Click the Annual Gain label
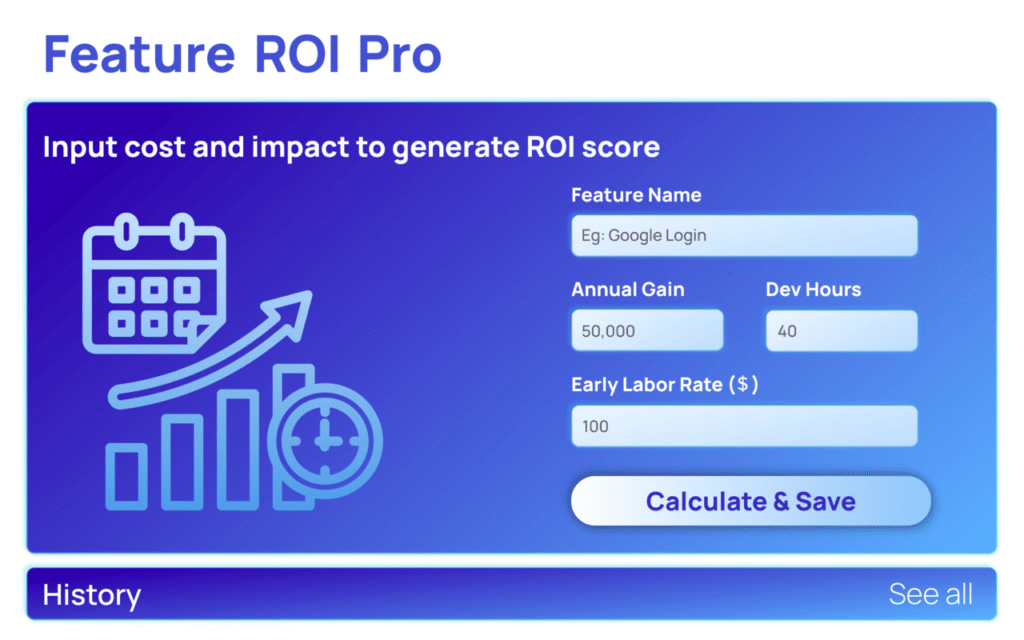 [x=628, y=290]
